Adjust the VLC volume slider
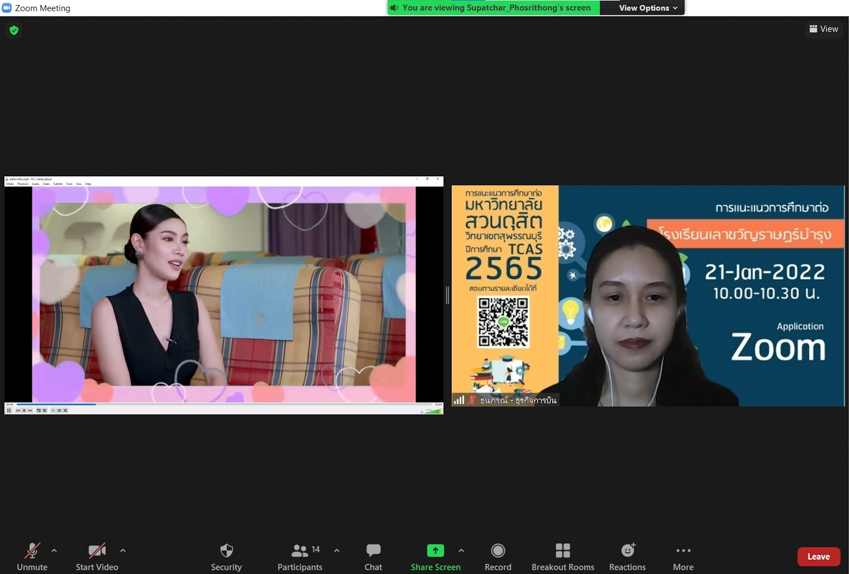The height and width of the screenshot is (574, 850). pyautogui.click(x=433, y=411)
